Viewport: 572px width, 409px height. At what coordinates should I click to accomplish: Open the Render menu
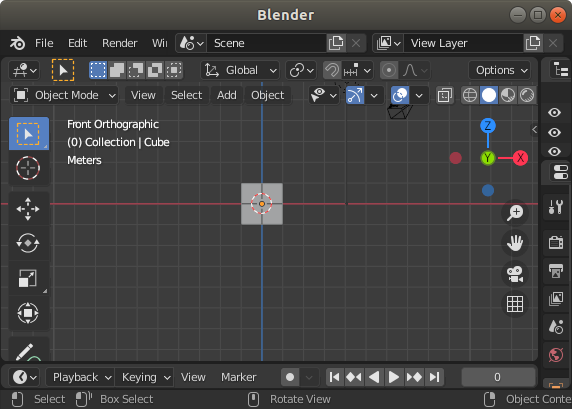(x=119, y=43)
